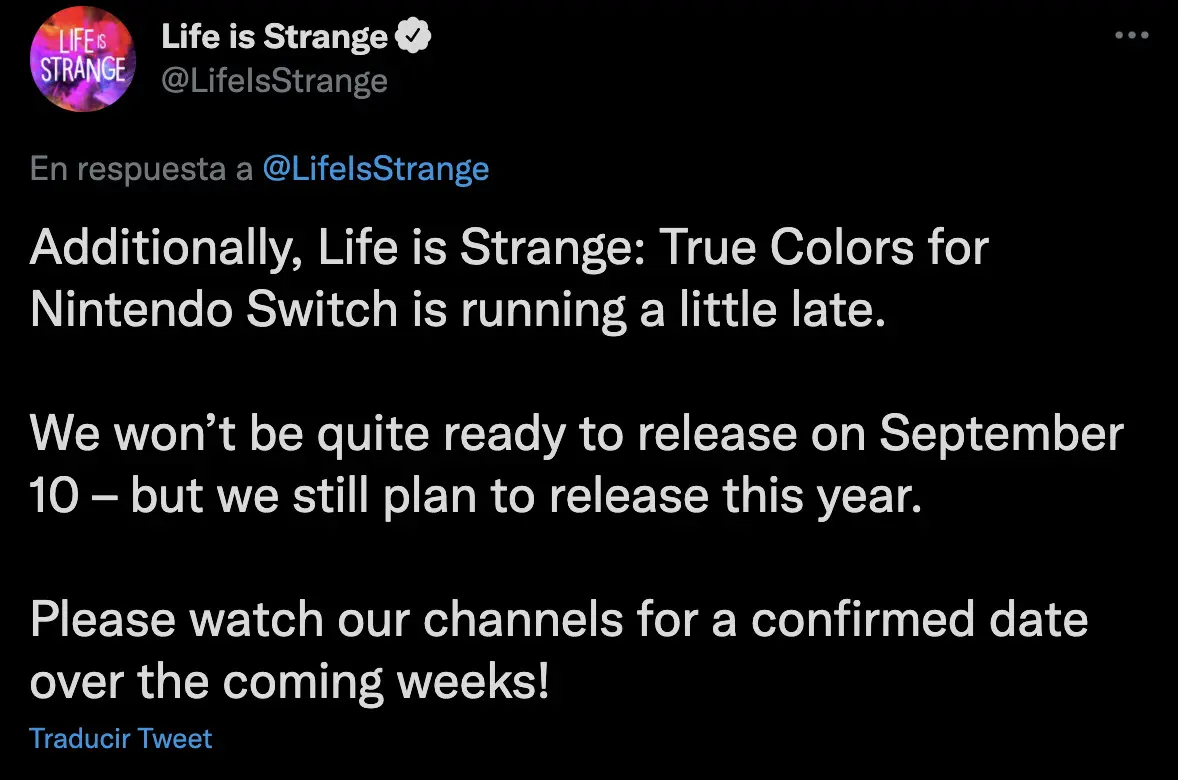Click the bold Life is Strange display name
1178x780 pixels.
click(274, 36)
